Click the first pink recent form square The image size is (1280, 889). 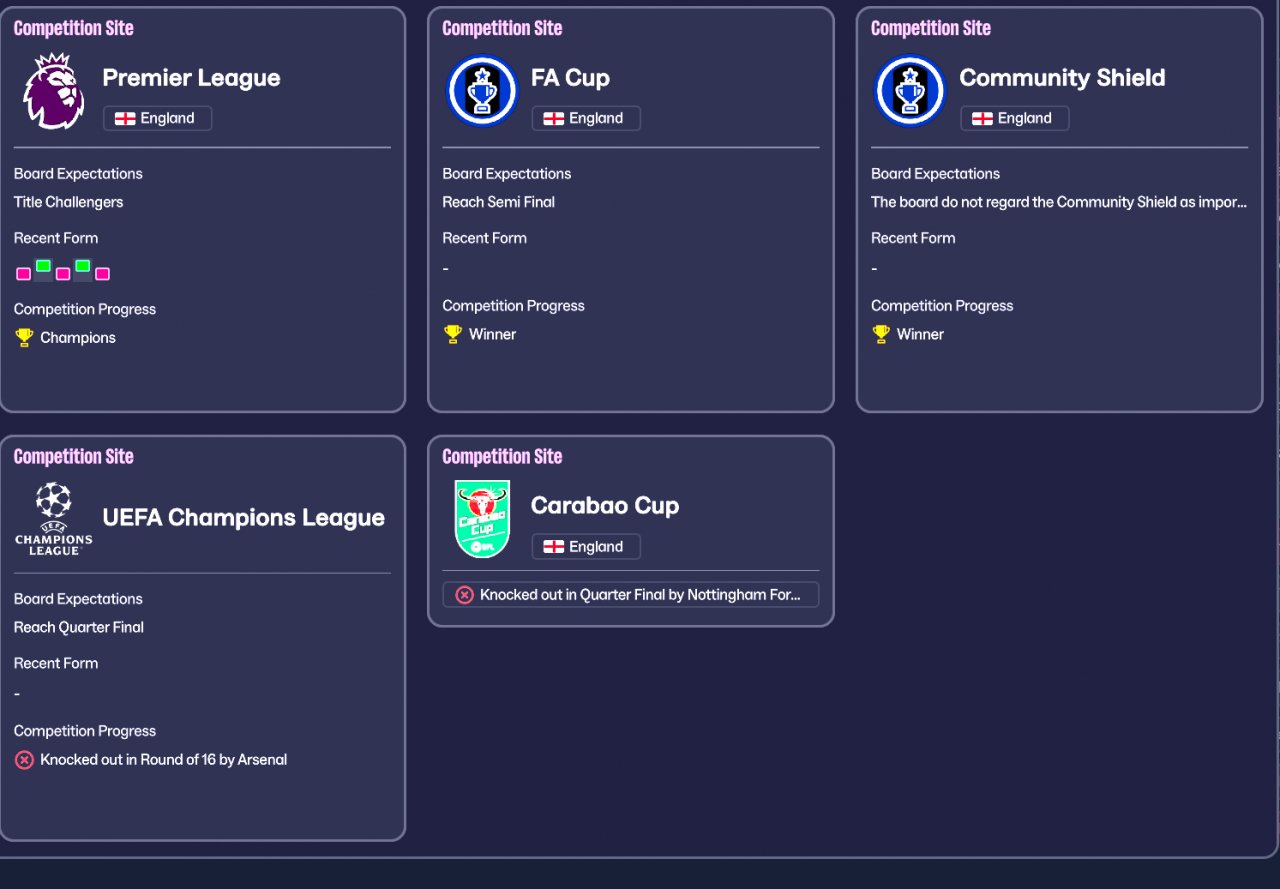[23, 274]
